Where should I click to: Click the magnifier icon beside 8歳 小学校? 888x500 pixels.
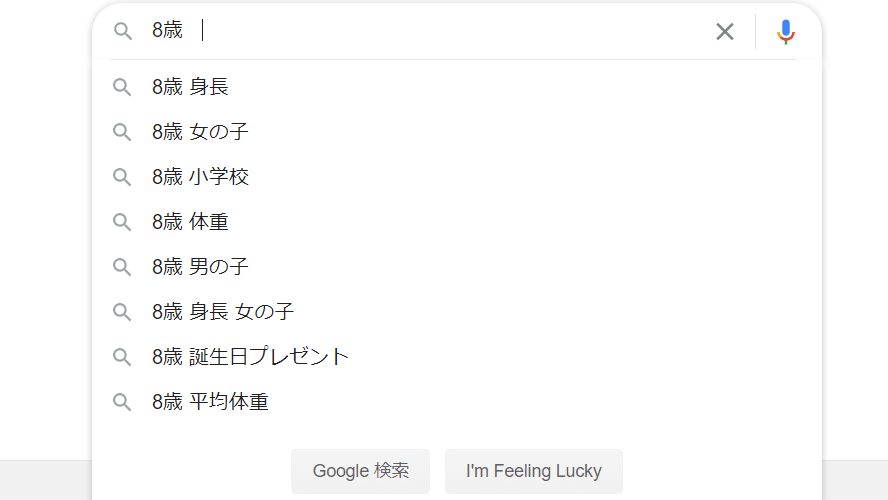click(x=122, y=177)
